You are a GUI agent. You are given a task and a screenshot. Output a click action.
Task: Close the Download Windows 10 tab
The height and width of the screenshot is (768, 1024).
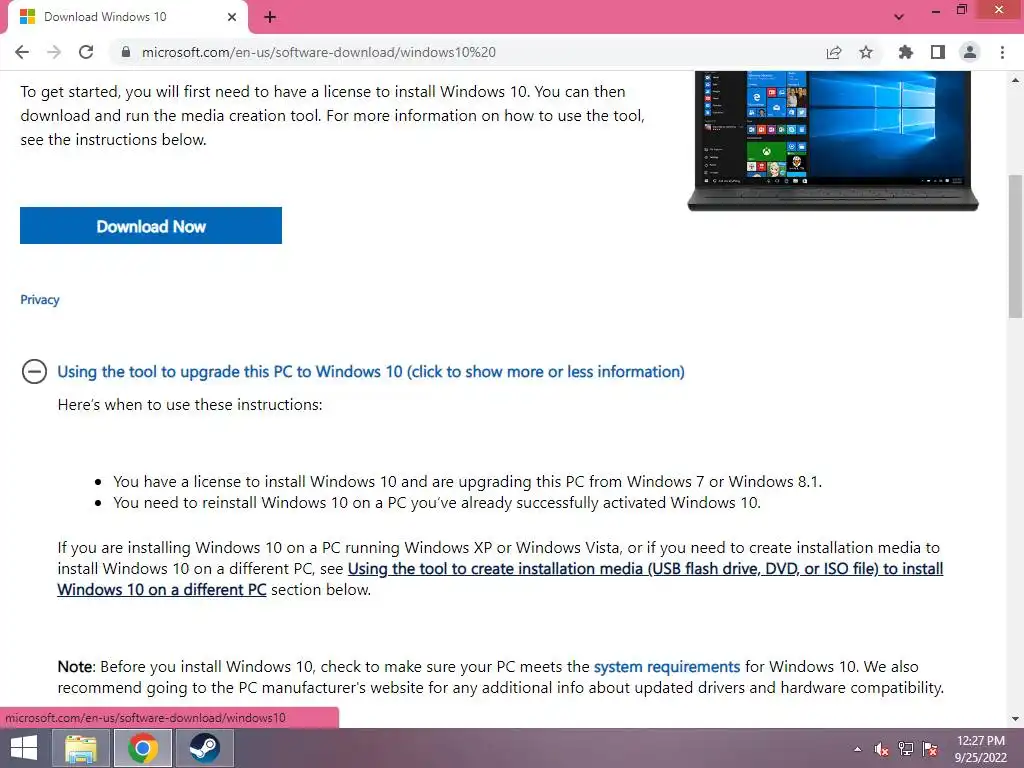click(x=232, y=17)
